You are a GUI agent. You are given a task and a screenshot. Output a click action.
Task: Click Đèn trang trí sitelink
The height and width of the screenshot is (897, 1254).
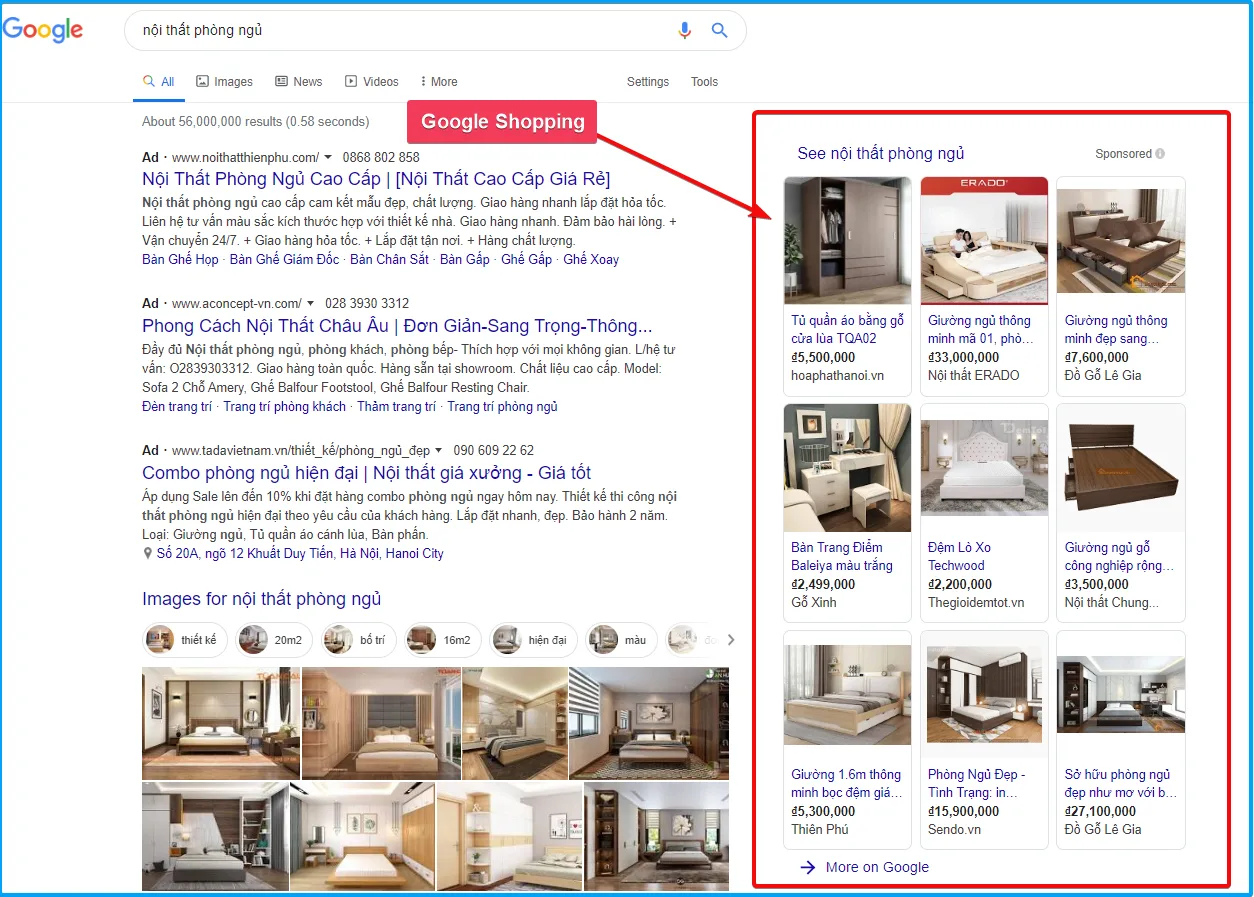click(177, 407)
